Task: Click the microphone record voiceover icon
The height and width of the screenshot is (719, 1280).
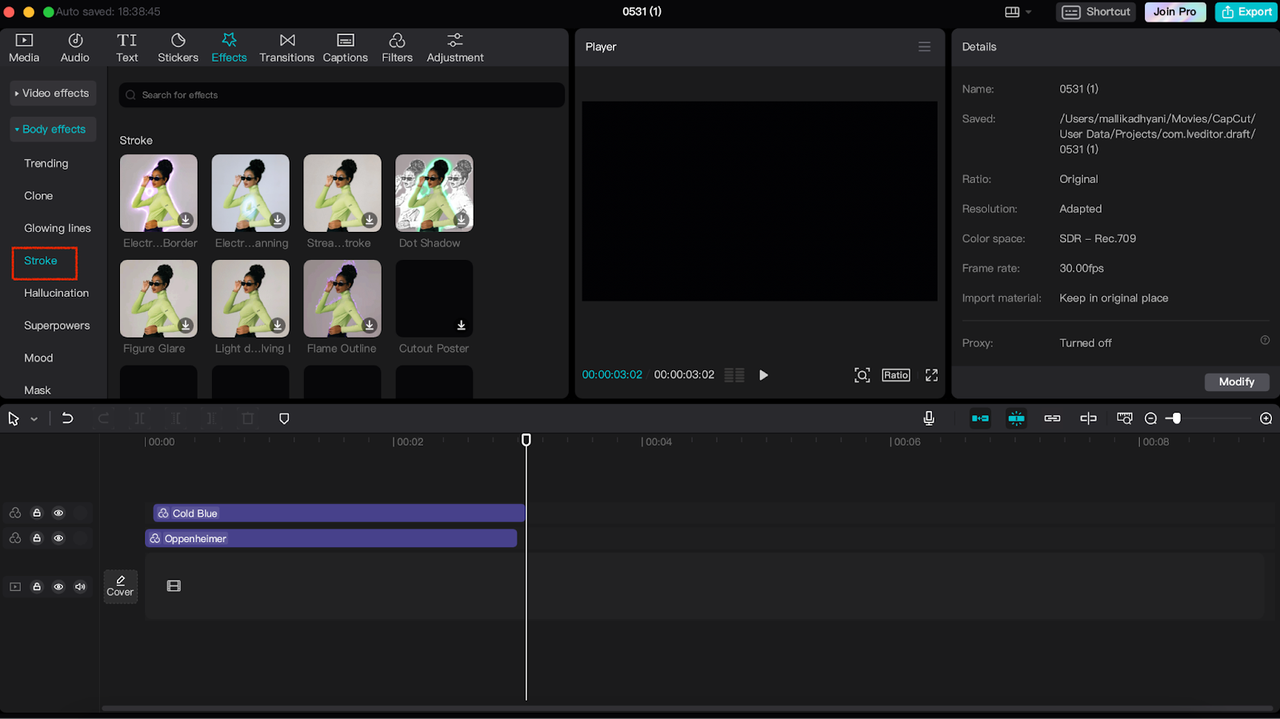Action: pos(929,418)
